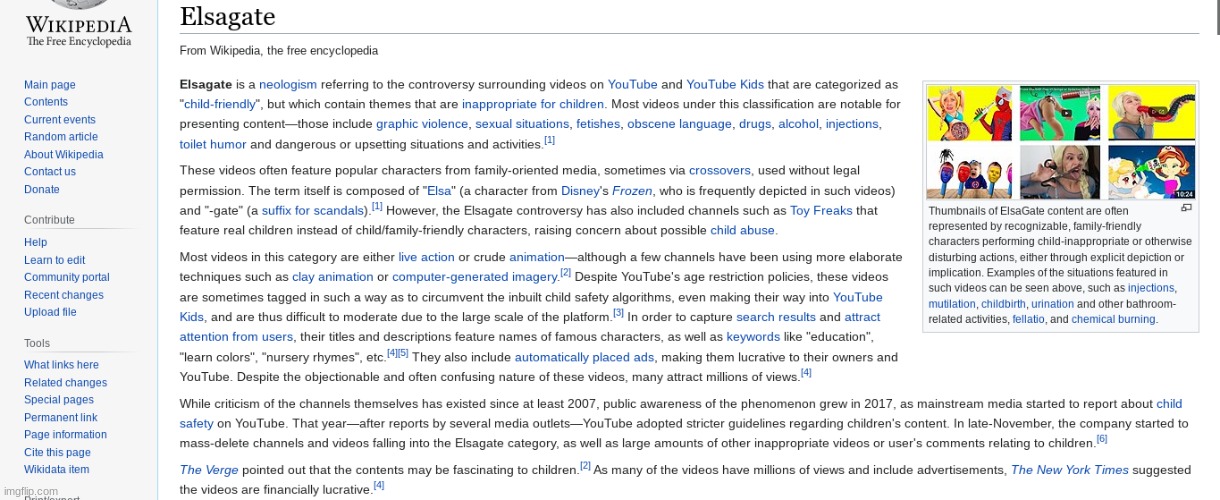Follow the clay animation link
This screenshot has height=500, width=1220.
coord(331,277)
